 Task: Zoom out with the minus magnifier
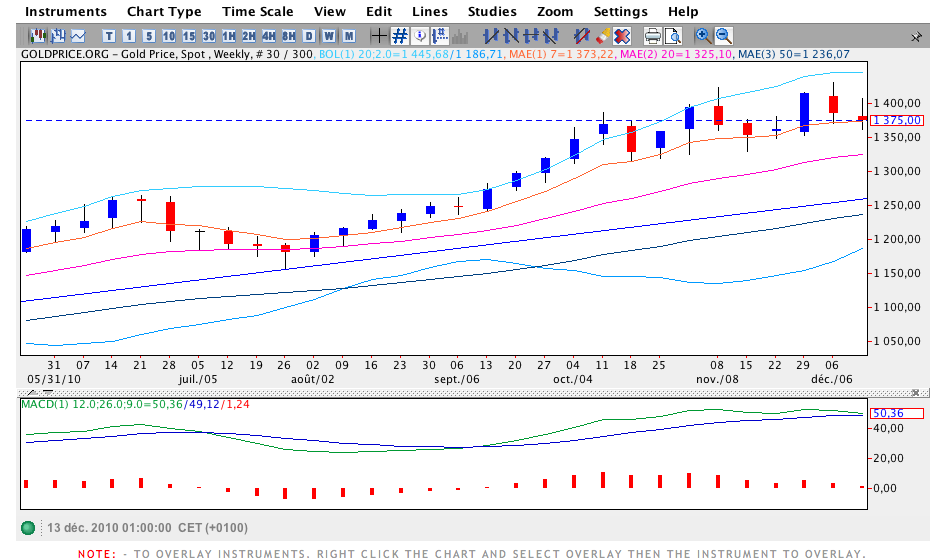(722, 36)
